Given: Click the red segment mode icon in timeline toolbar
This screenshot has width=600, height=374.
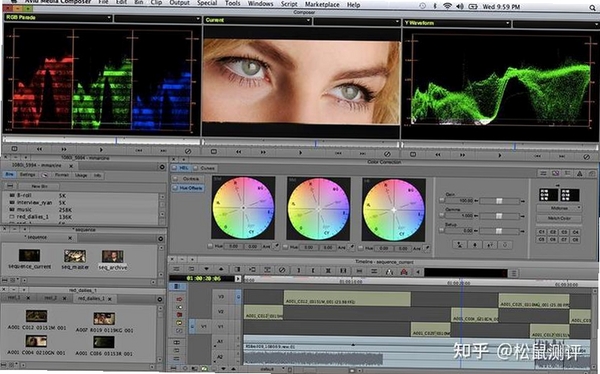Looking at the screenshot, I should click(404, 272).
